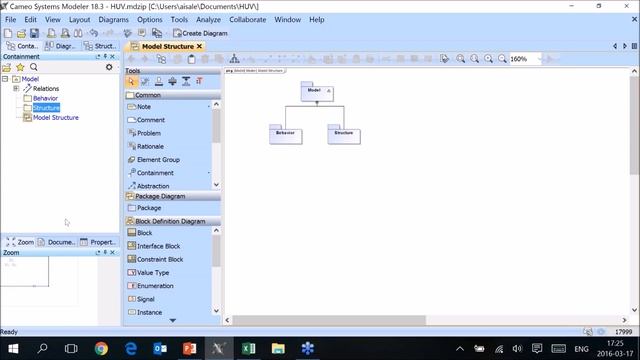
Task: Select Structure package in containment tree
Action: [46, 108]
